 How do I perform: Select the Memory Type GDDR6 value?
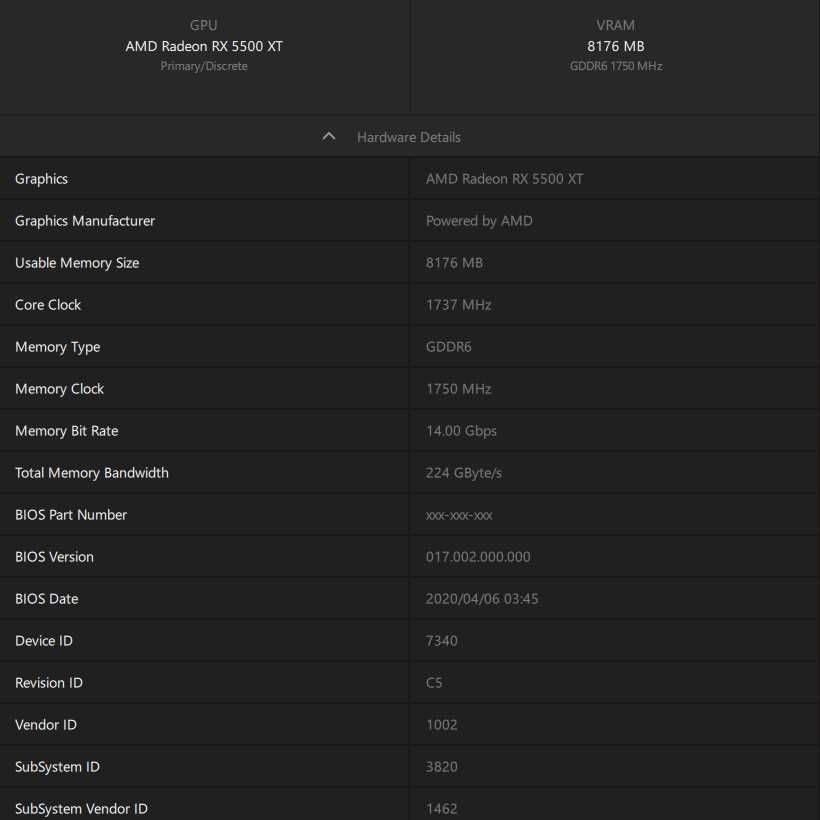point(448,347)
